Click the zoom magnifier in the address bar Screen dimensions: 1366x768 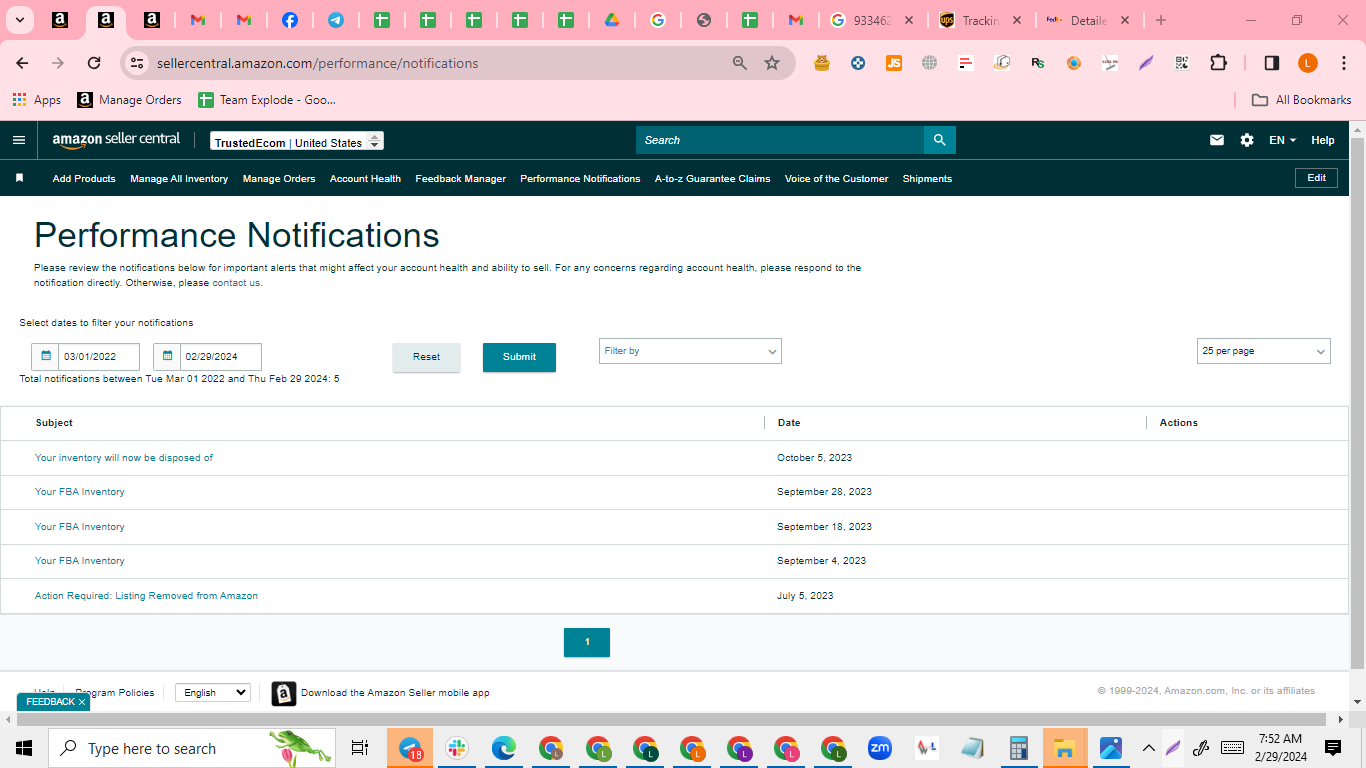pyautogui.click(x=740, y=63)
